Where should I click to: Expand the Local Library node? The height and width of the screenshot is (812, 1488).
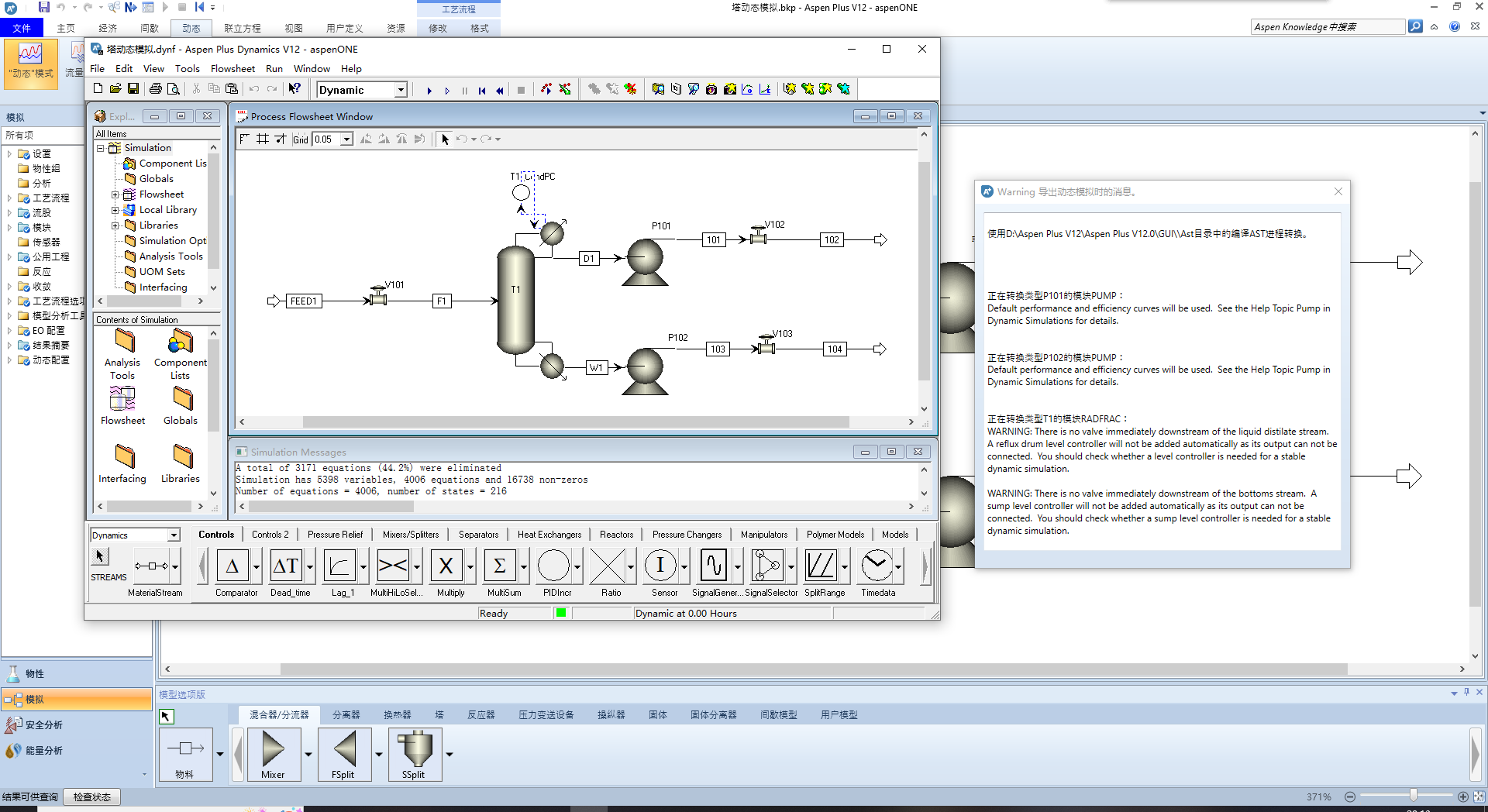pyautogui.click(x=115, y=210)
